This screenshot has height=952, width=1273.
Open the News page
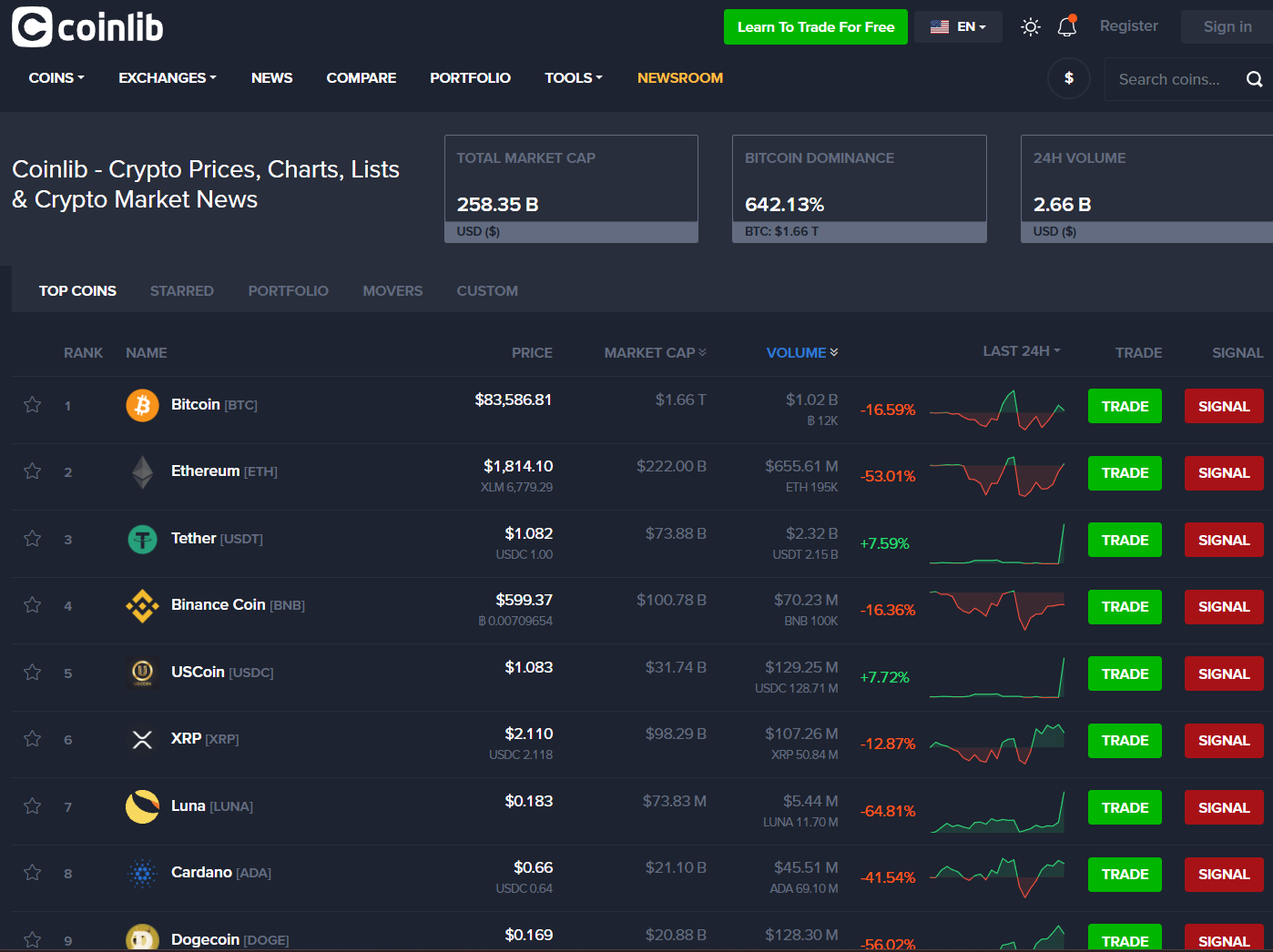(x=272, y=78)
